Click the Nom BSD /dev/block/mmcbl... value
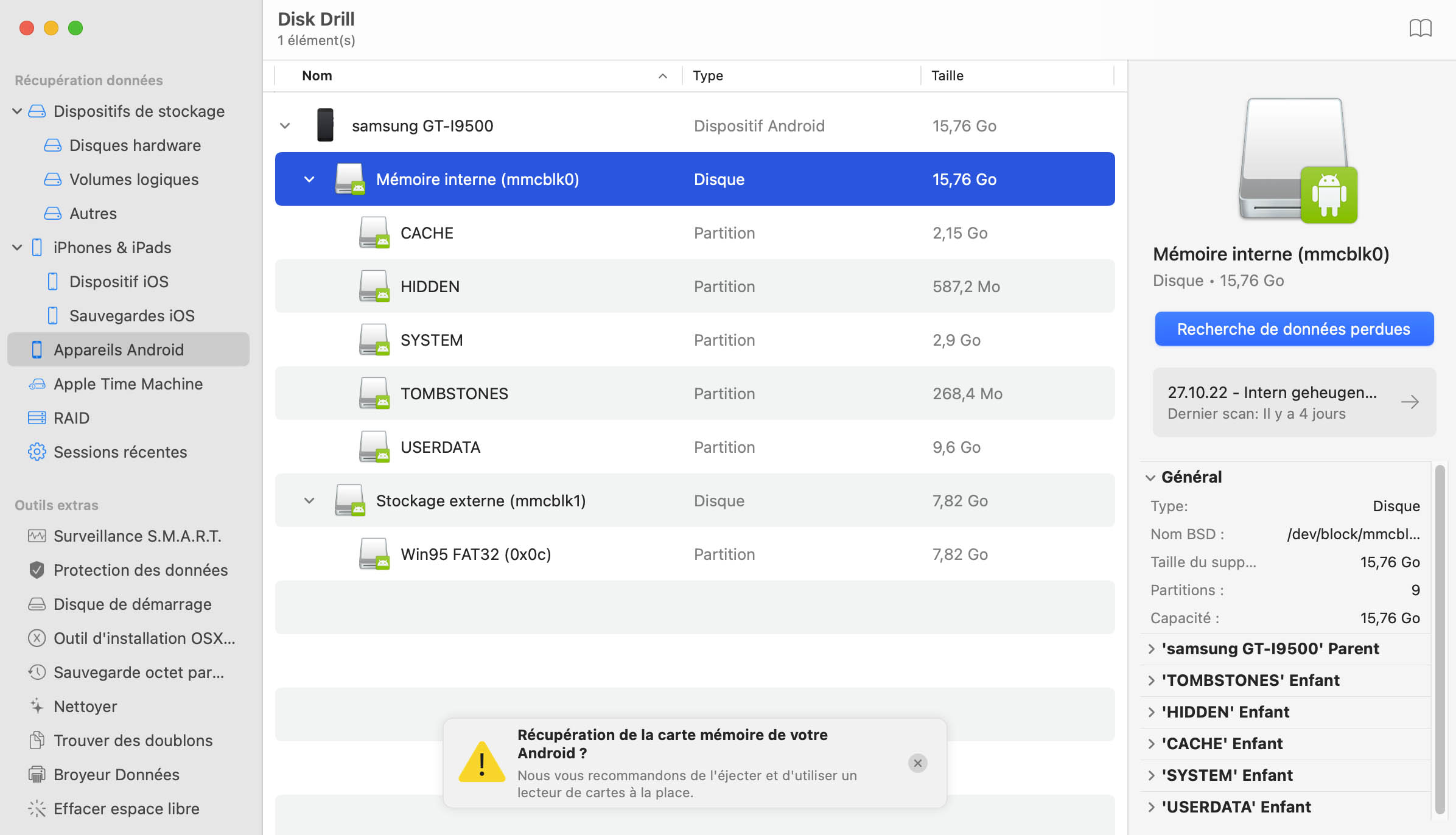The height and width of the screenshot is (835, 1456). [1353, 534]
